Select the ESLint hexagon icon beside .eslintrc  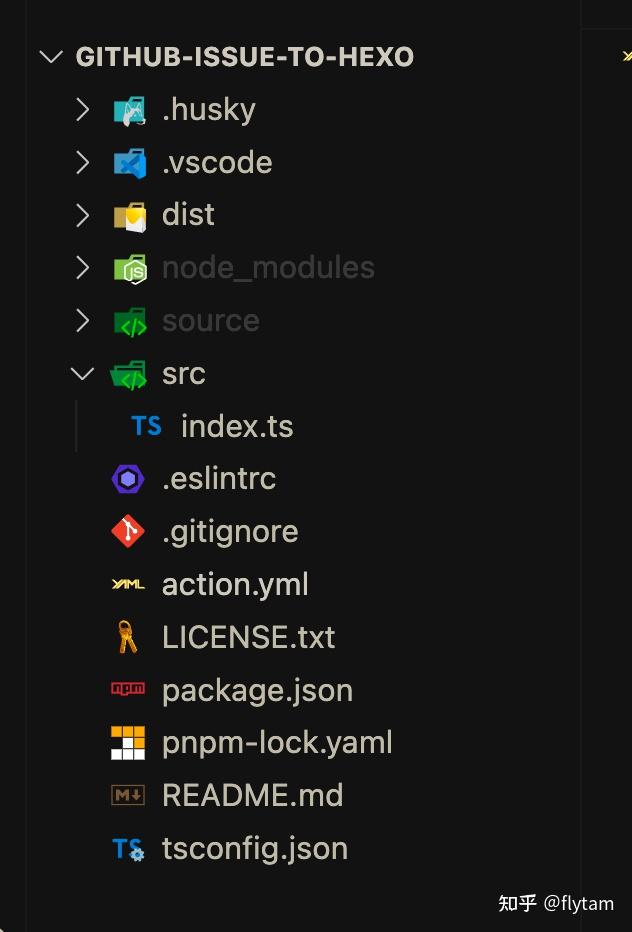[x=126, y=478]
